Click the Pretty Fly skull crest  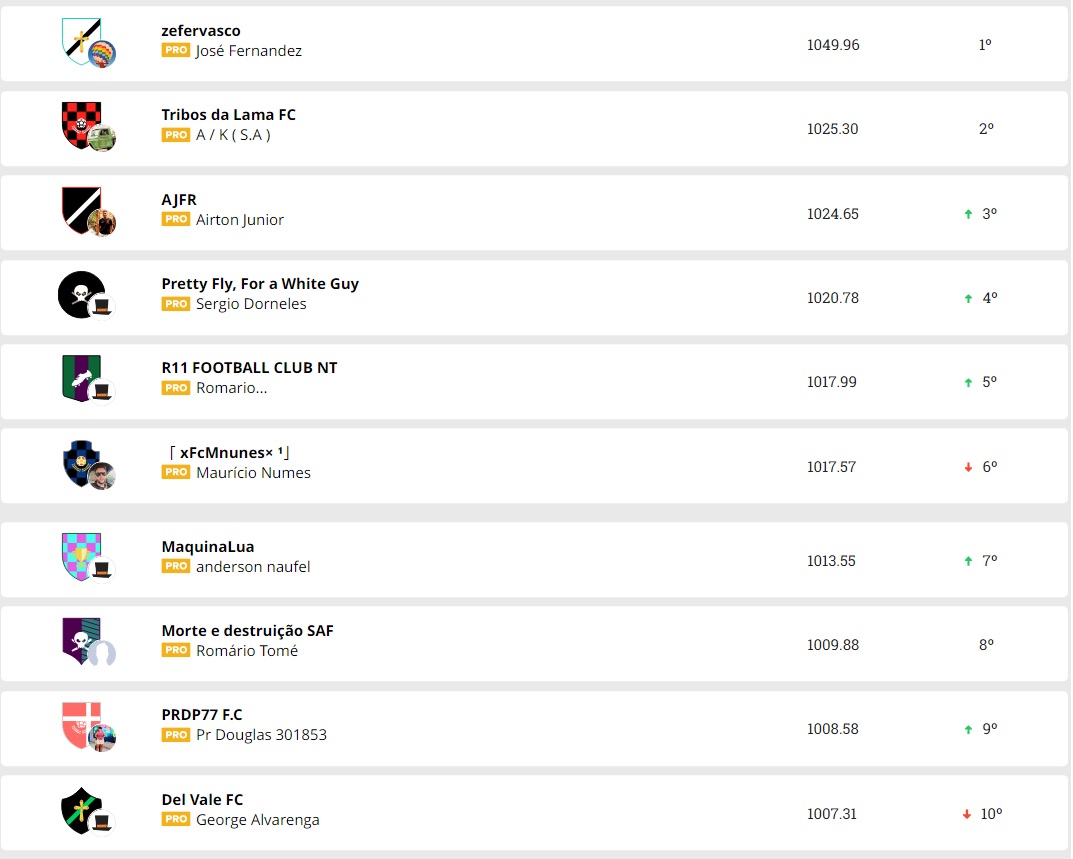point(78,293)
